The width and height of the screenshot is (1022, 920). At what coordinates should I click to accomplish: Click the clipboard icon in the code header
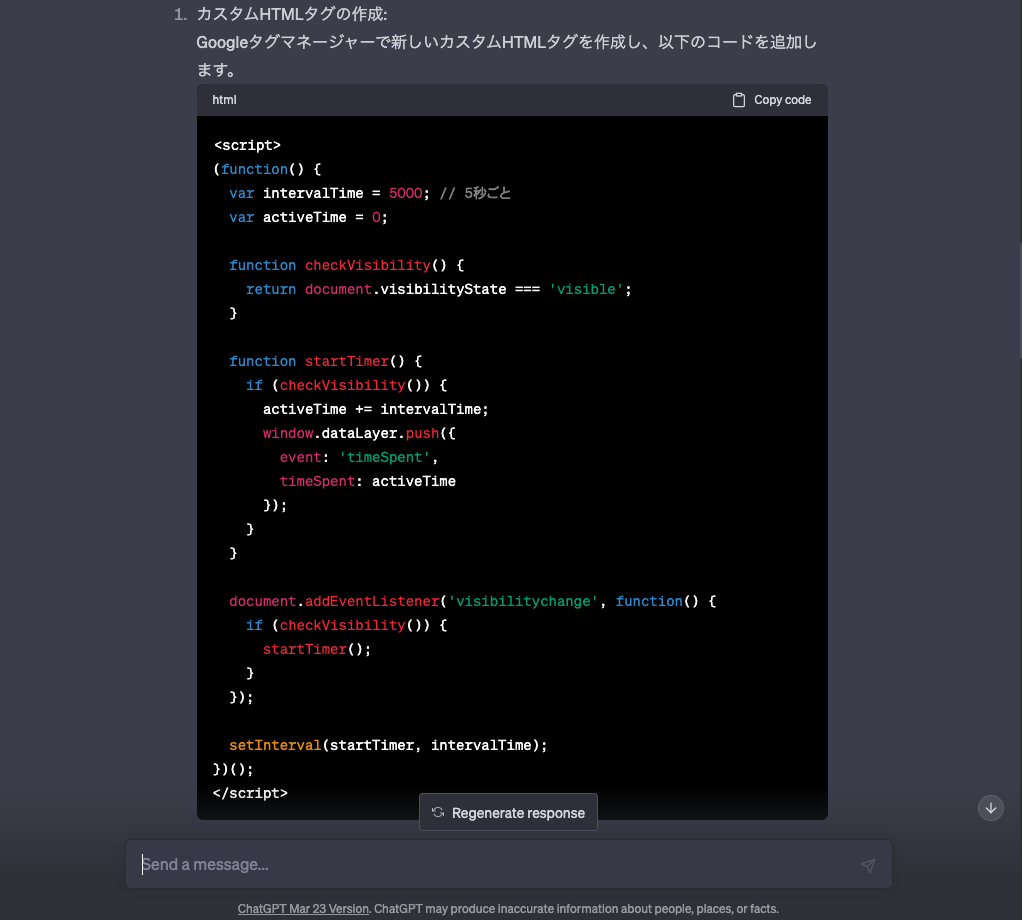[x=739, y=100]
